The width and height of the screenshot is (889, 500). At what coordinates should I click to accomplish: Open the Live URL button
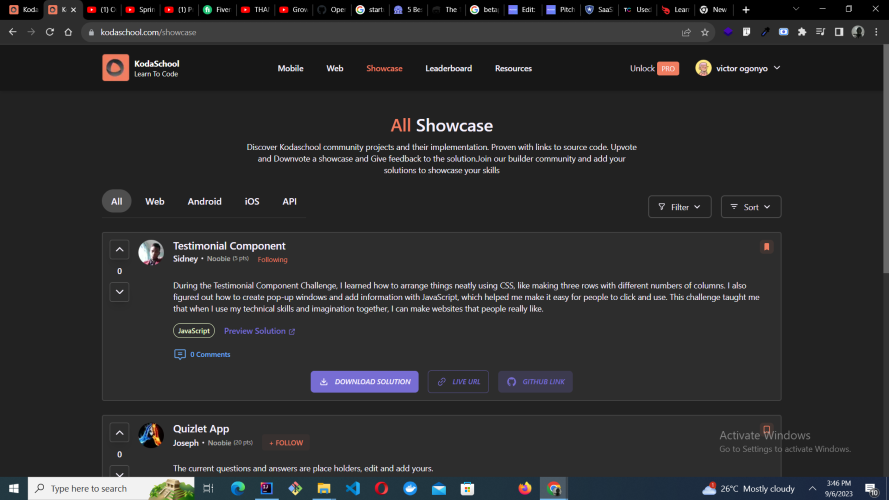[458, 382]
